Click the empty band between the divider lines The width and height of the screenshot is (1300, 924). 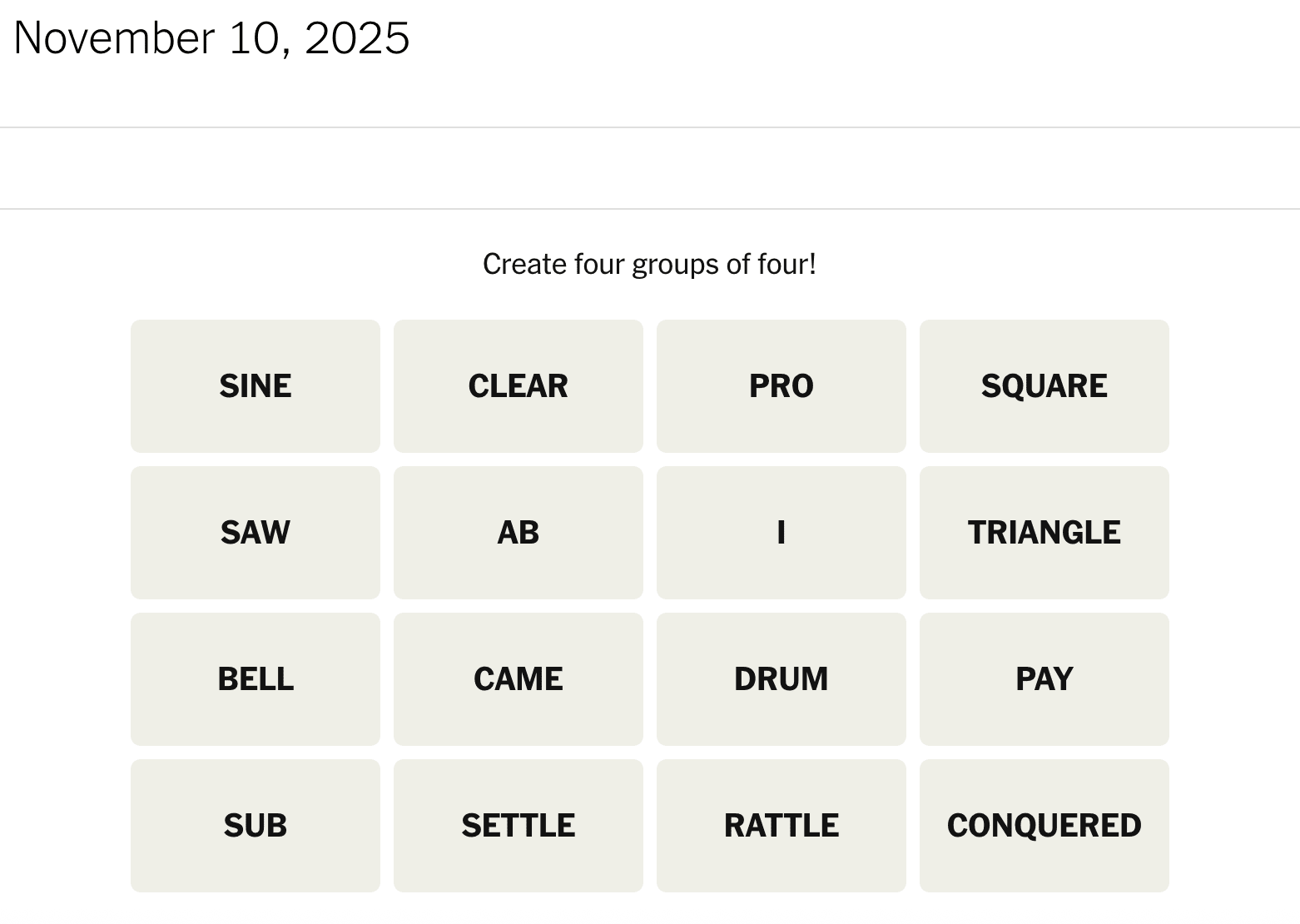coord(649,168)
